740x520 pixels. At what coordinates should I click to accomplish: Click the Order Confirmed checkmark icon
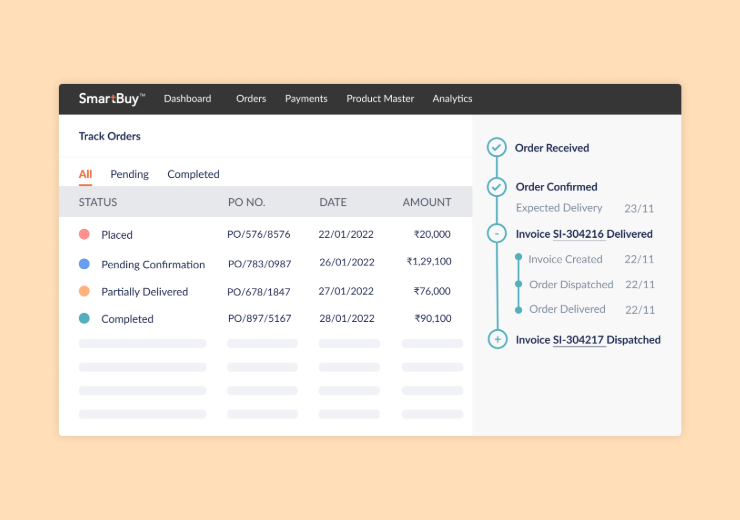pyautogui.click(x=496, y=187)
